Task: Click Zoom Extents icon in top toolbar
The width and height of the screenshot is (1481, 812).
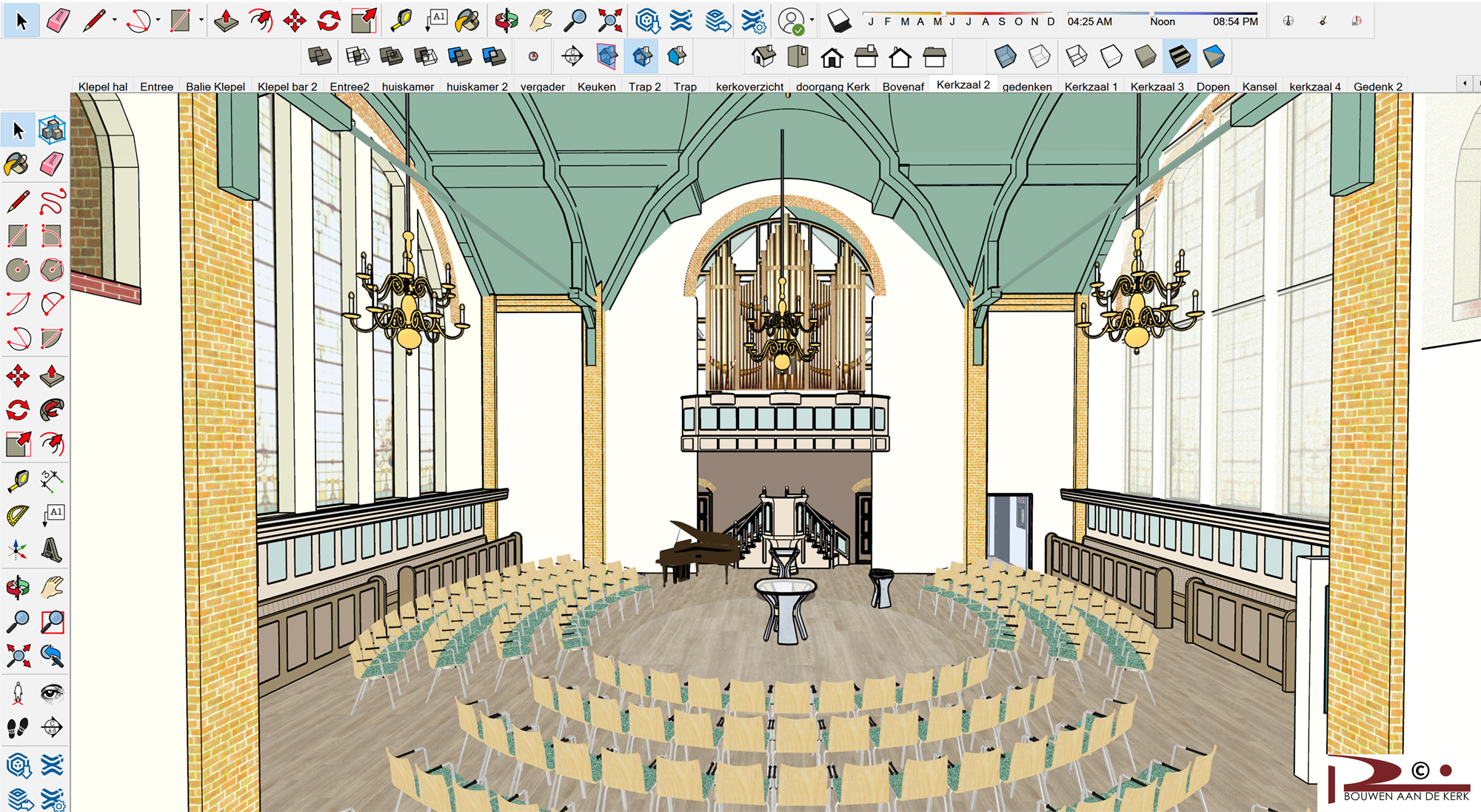Action: tap(609, 21)
